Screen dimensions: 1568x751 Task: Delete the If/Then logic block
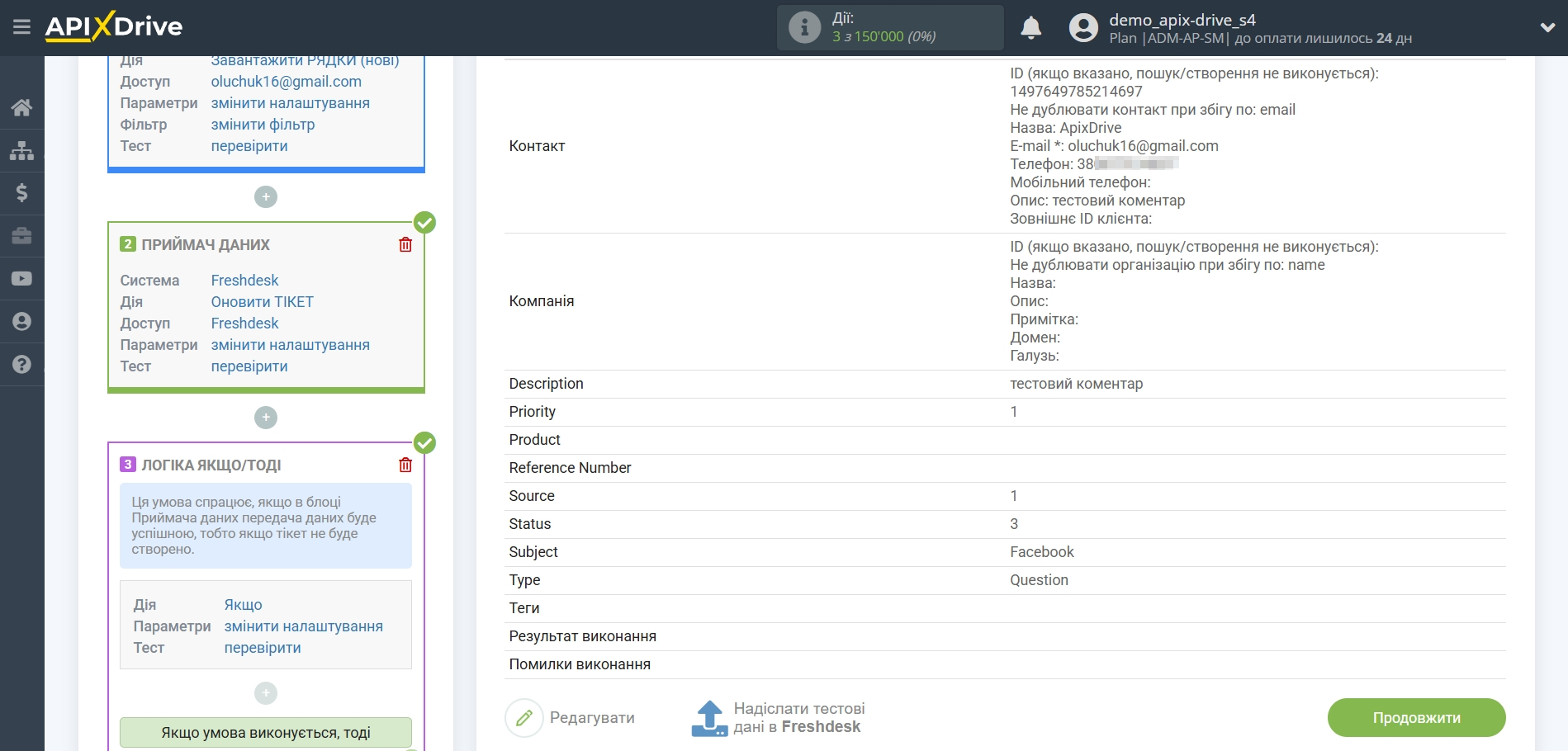pyautogui.click(x=405, y=465)
